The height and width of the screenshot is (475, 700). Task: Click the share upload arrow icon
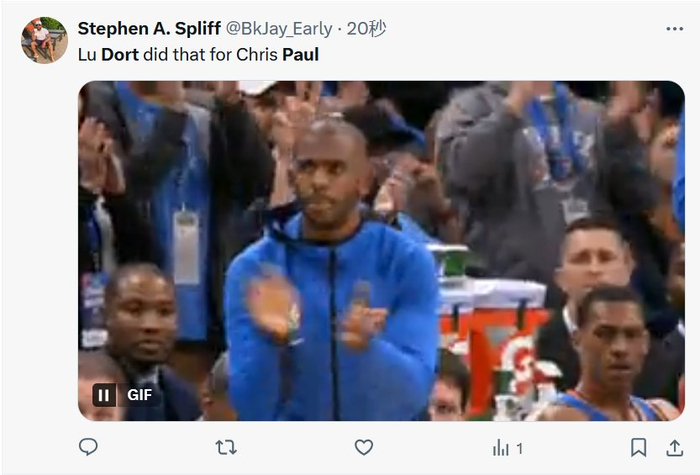pyautogui.click(x=675, y=448)
